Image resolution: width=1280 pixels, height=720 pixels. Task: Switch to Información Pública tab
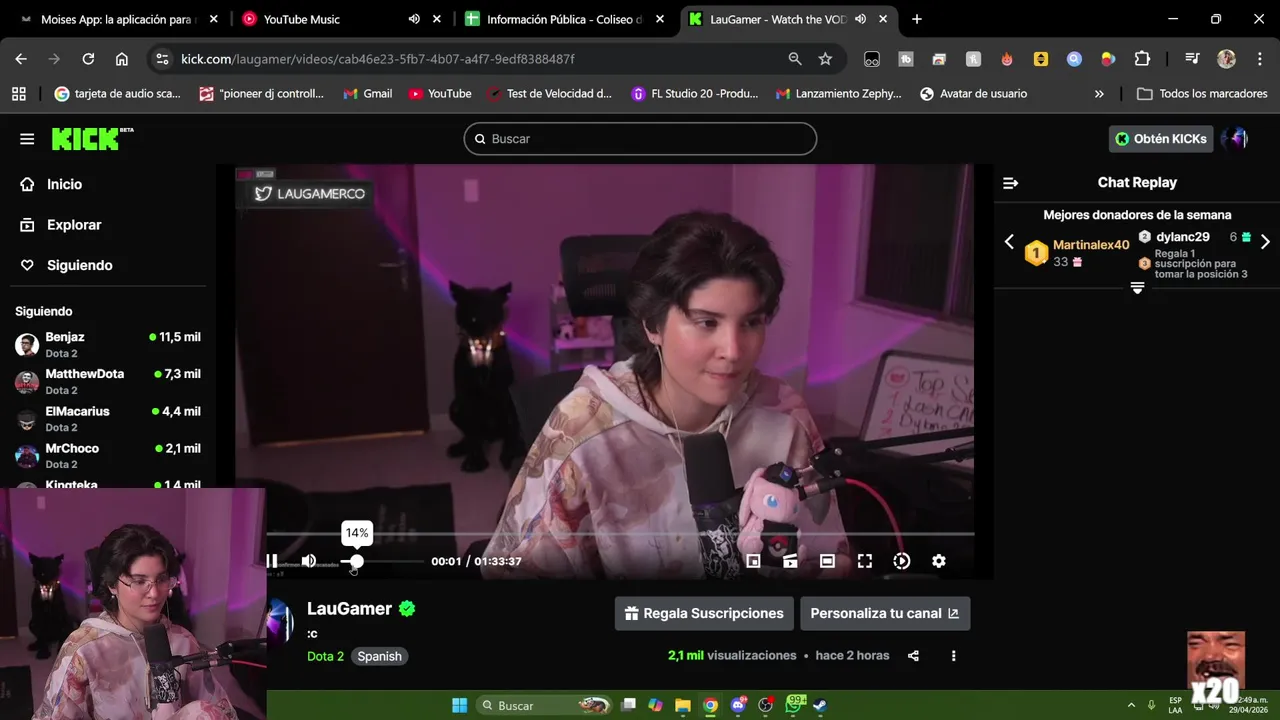click(566, 19)
